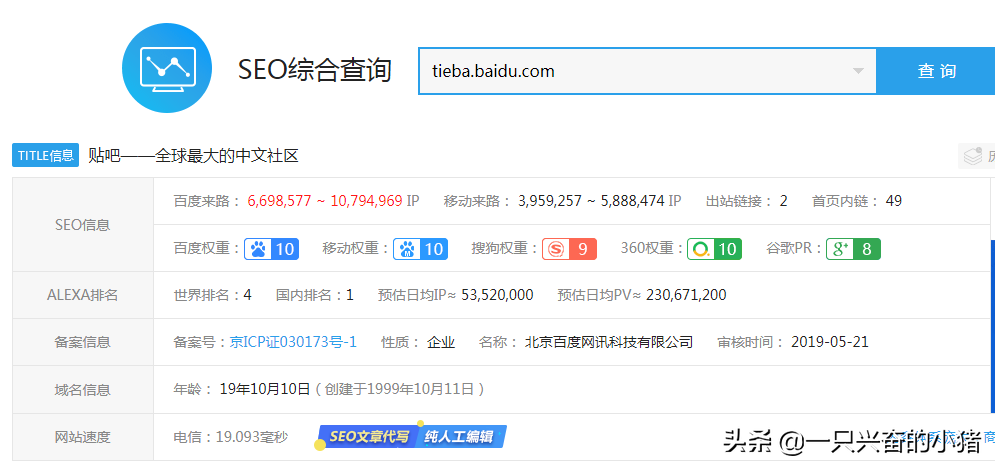Open the 京ICP证030173号-1 link

click(293, 342)
